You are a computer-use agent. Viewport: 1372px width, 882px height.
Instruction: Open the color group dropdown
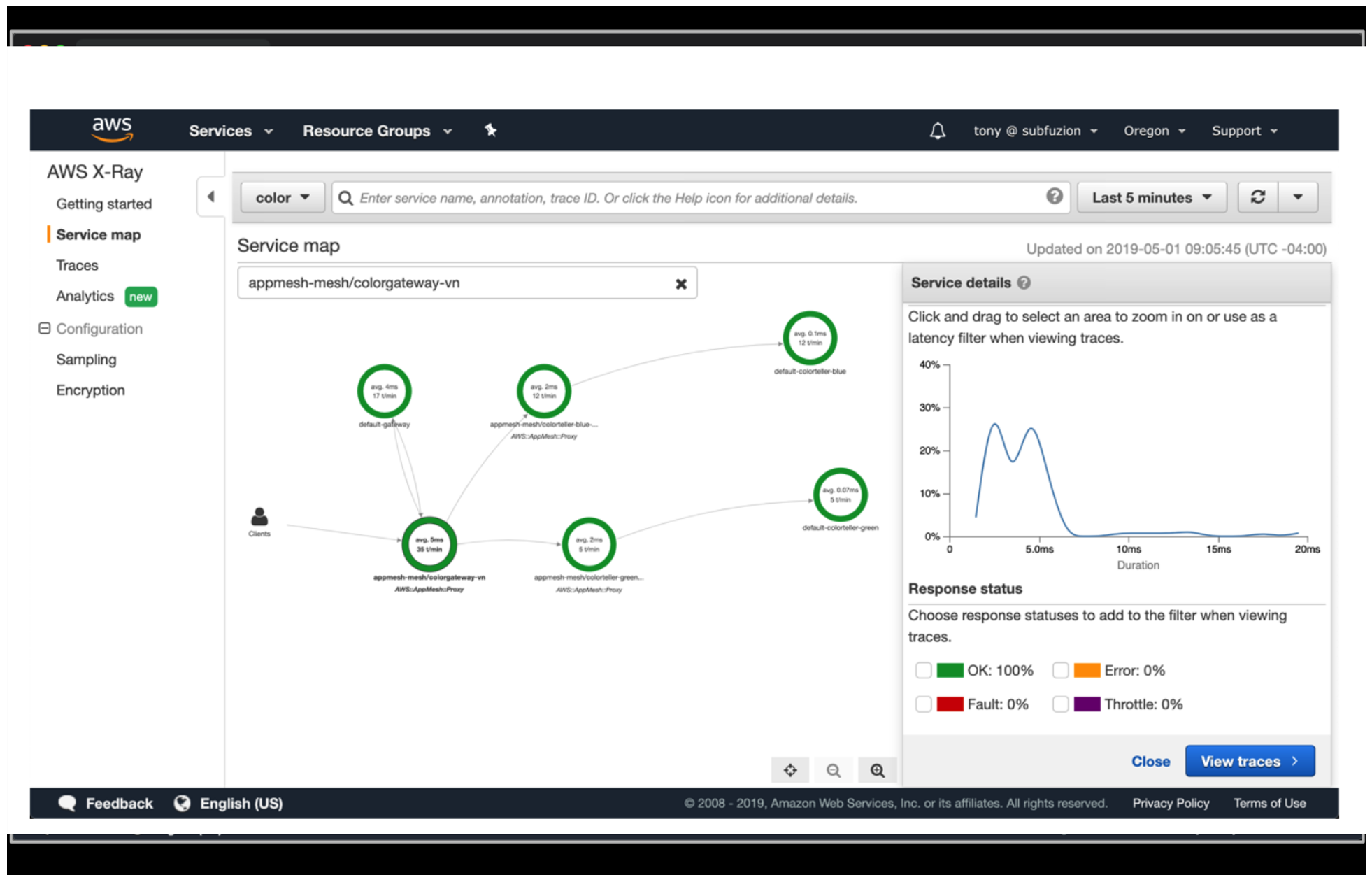click(x=282, y=197)
